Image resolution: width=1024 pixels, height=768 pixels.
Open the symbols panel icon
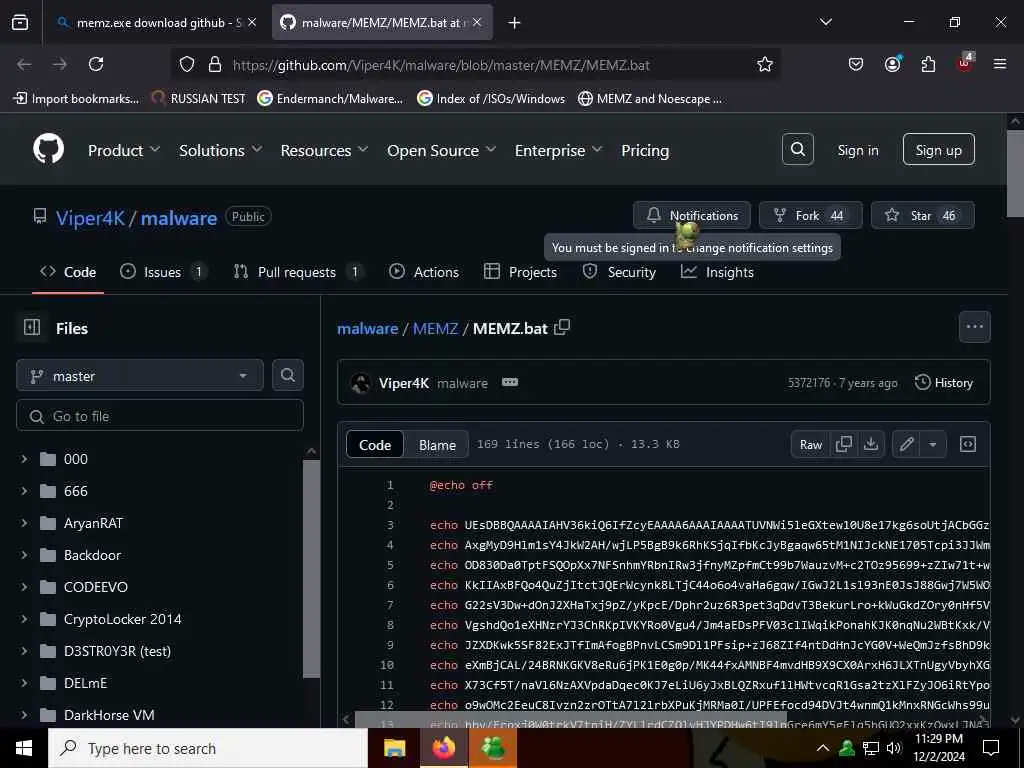tap(968, 444)
